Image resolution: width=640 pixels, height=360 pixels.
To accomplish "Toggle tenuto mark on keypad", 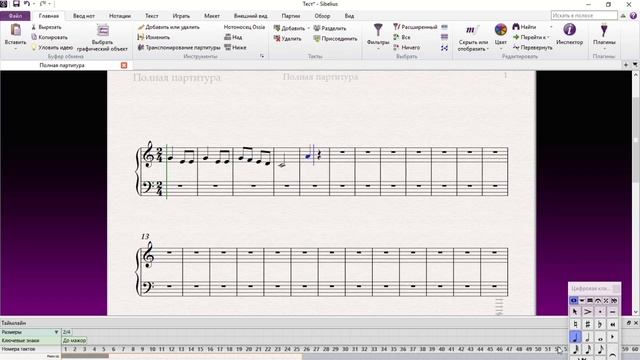I will (x=612, y=312).
